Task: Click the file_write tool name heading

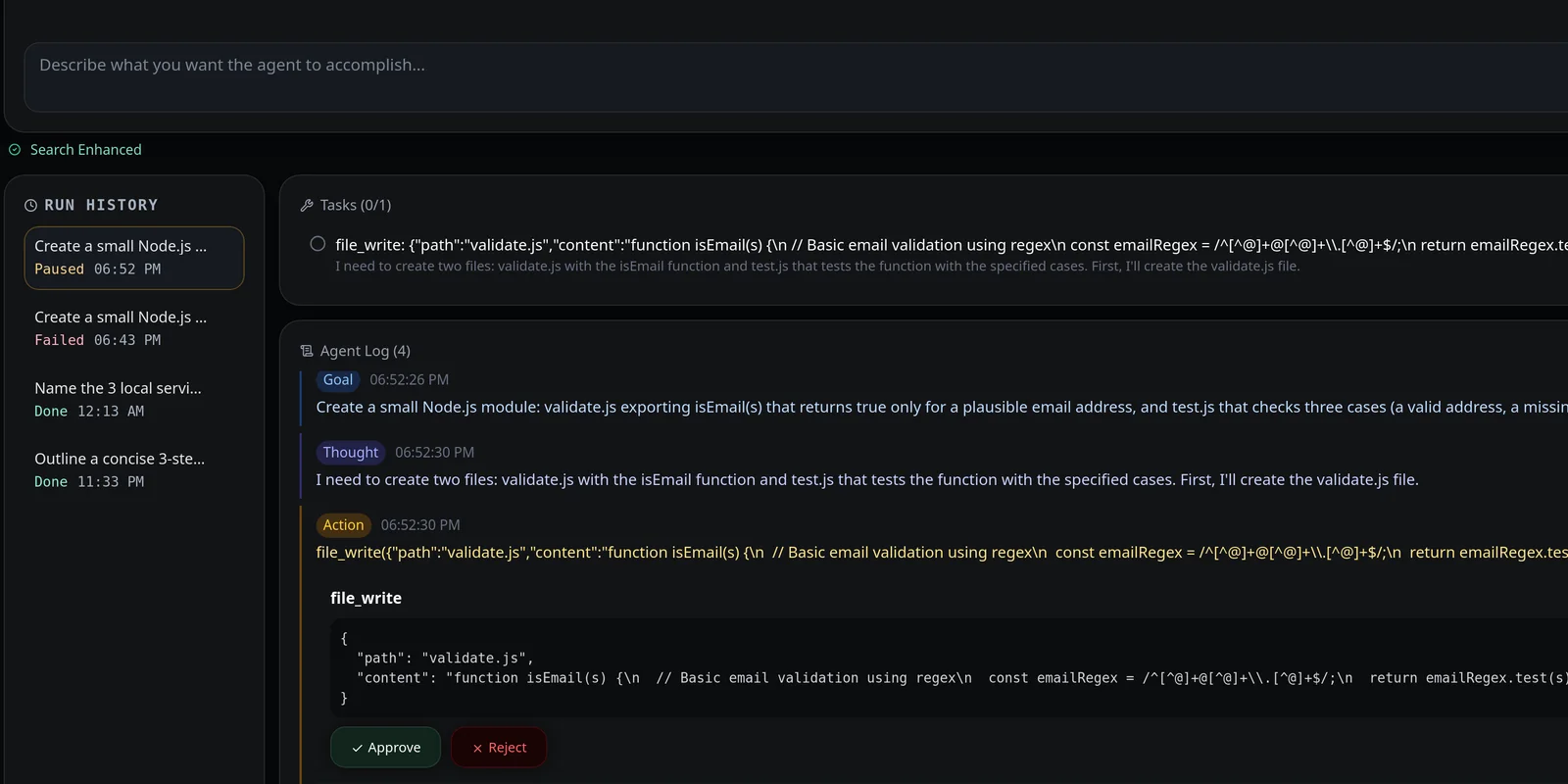Action: (367, 598)
